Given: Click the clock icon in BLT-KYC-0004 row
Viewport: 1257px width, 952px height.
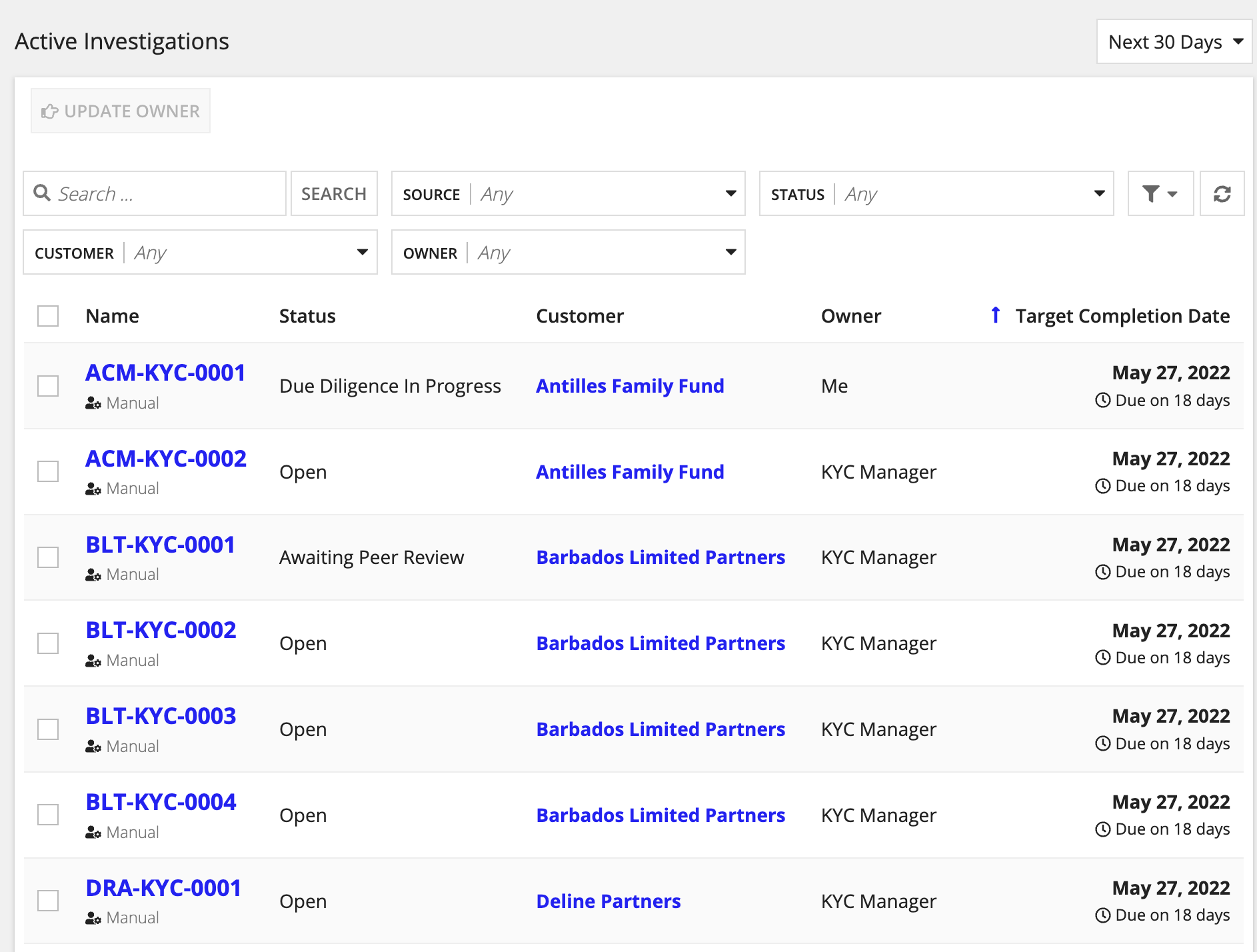Looking at the screenshot, I should (x=1103, y=829).
